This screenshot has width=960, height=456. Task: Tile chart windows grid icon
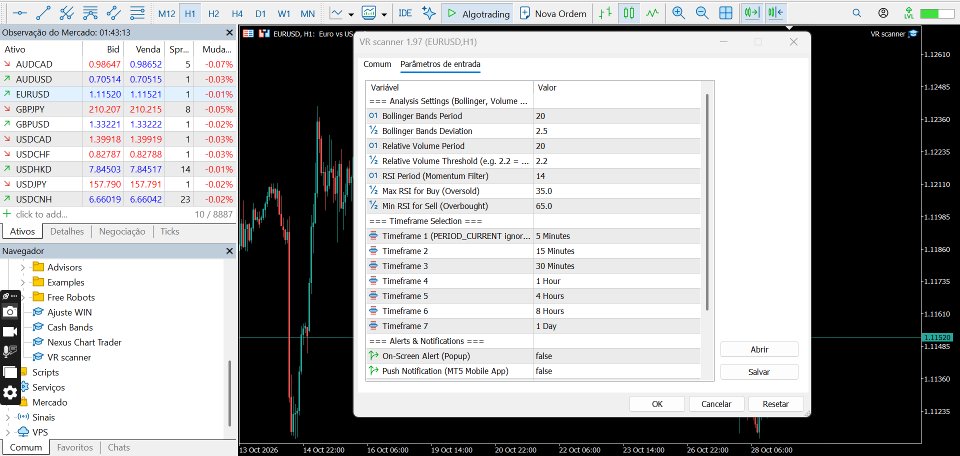[x=726, y=13]
